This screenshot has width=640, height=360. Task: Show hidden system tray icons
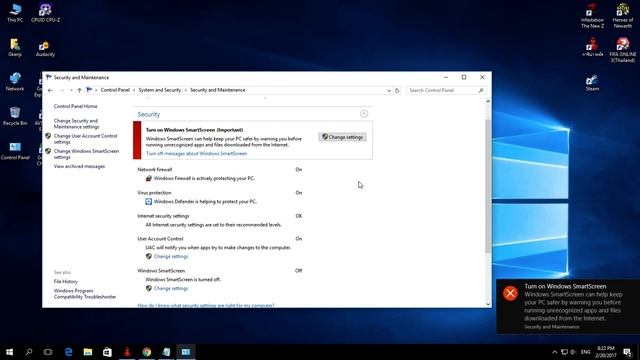point(554,352)
